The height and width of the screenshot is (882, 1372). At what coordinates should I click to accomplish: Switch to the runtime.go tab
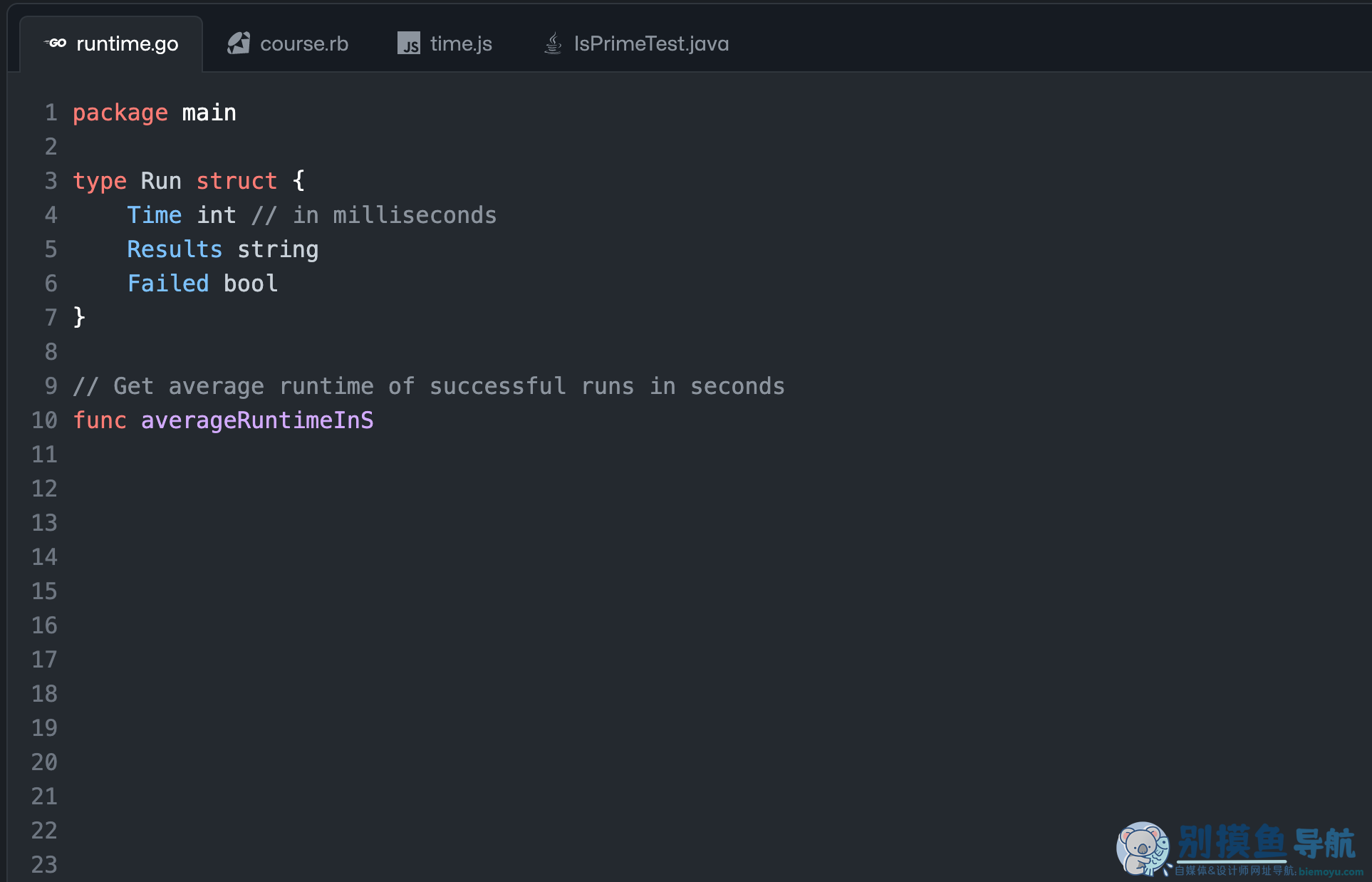coord(111,44)
